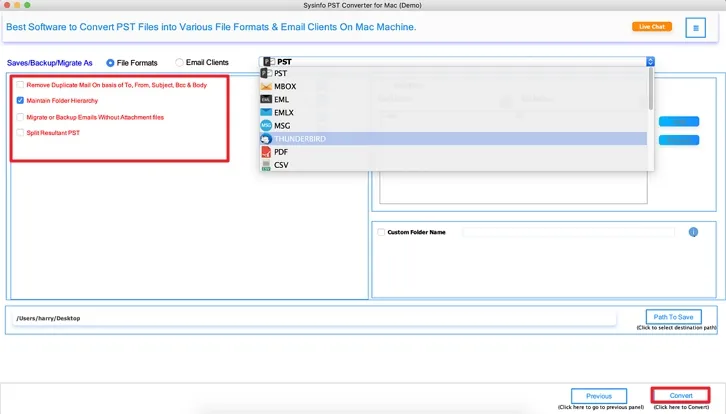The image size is (726, 414).
Task: Click the PST icon in the combo box header
Action: pos(269,62)
